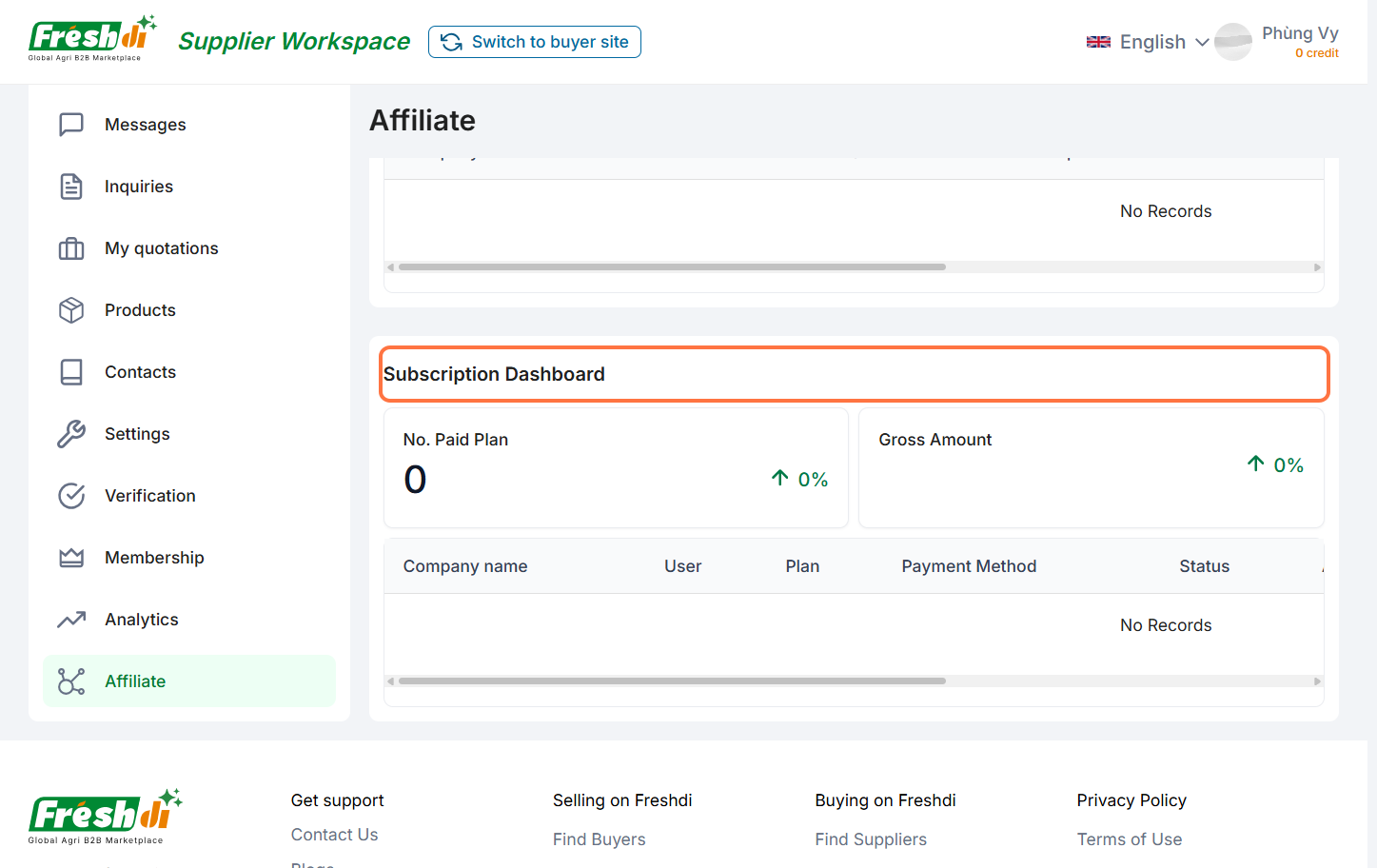Select Affiliate in the sidebar
The width and height of the screenshot is (1377, 868).
pos(135,681)
